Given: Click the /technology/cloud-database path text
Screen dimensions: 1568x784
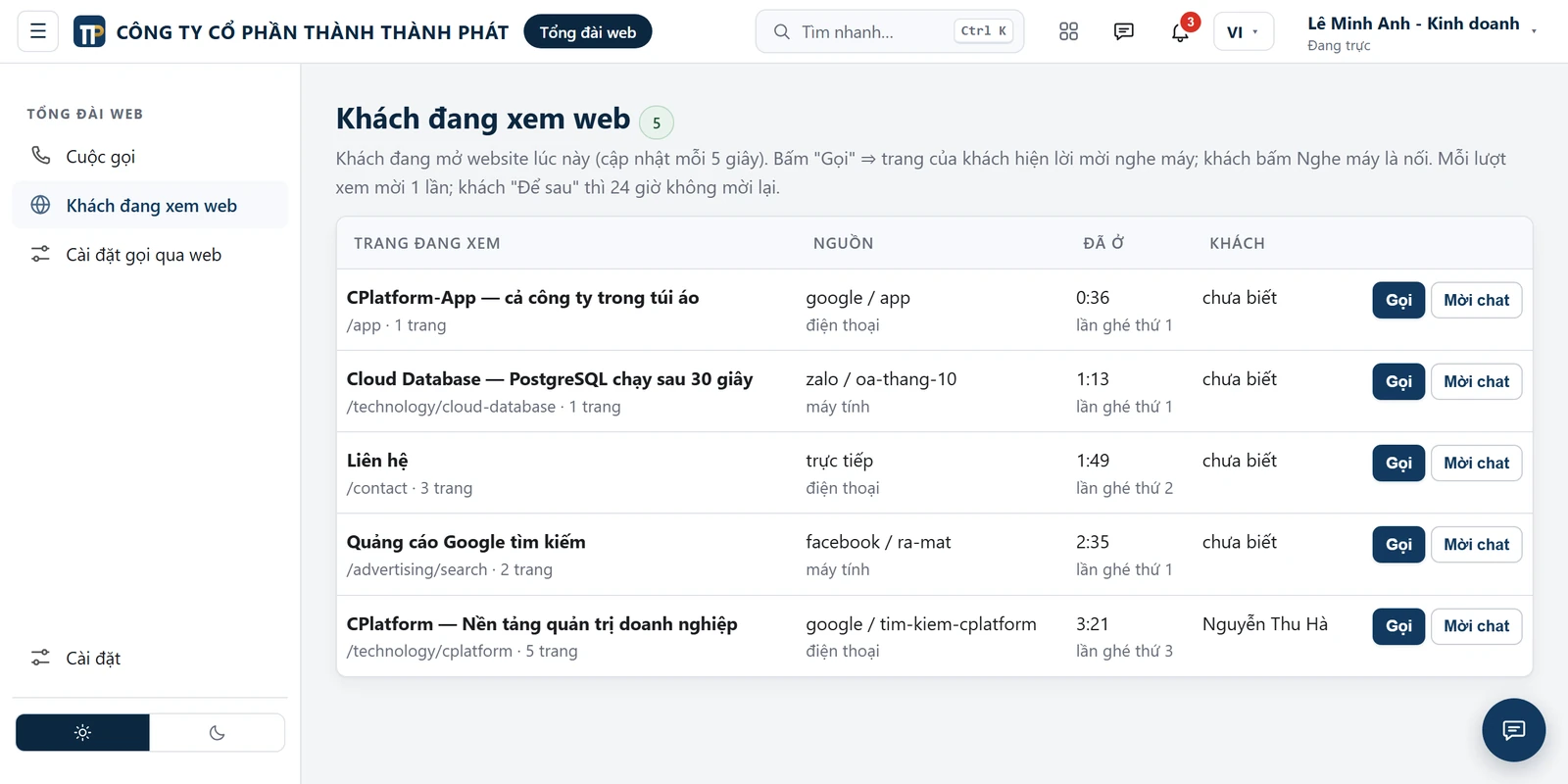Looking at the screenshot, I should tap(451, 407).
